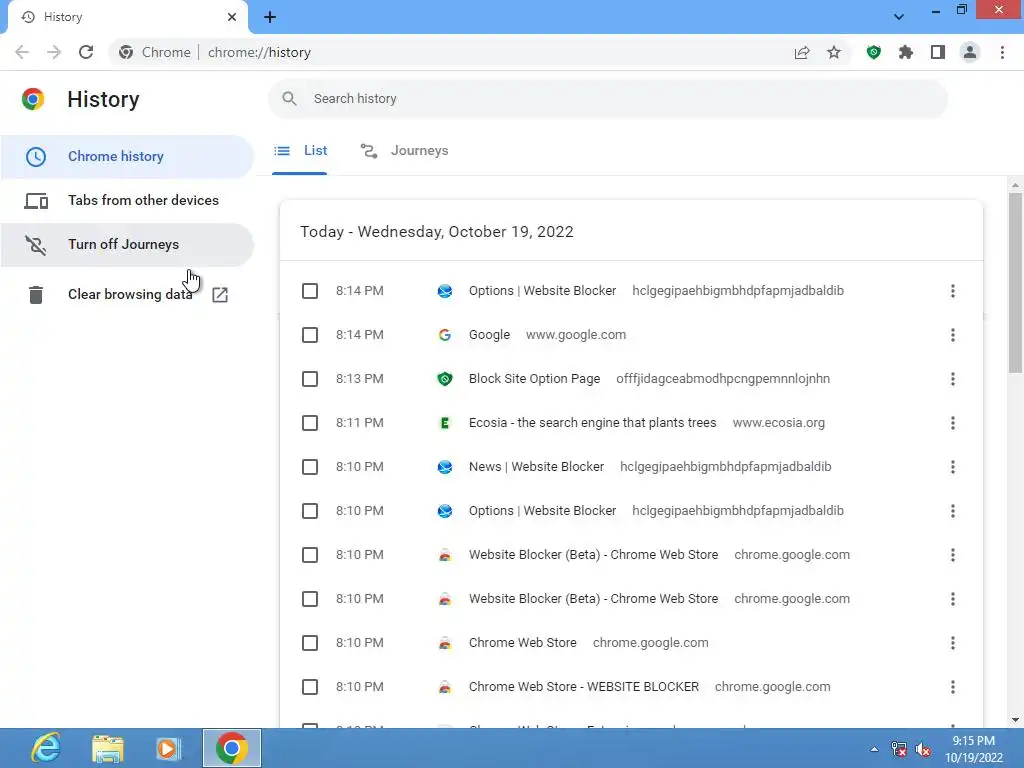Open actions menu for the Ecosia entry

click(953, 423)
